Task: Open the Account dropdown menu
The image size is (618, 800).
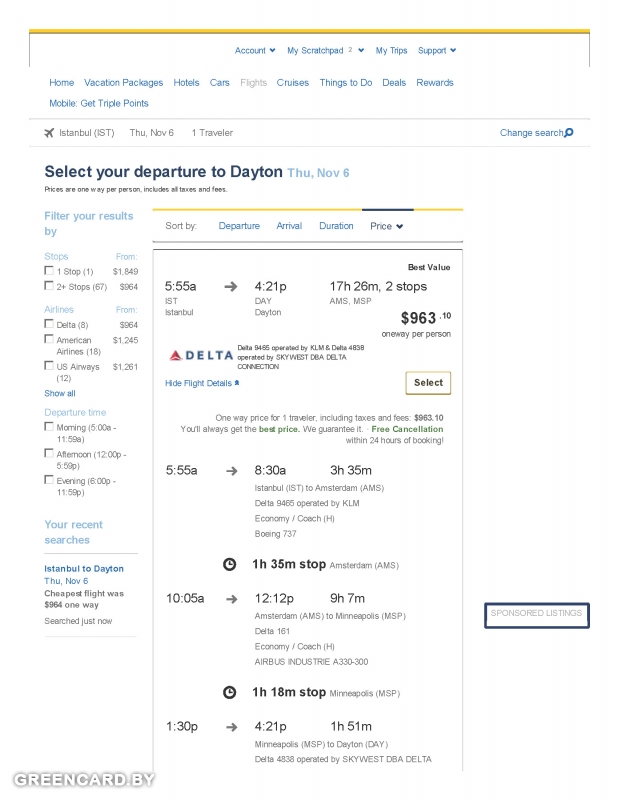Action: coord(255,51)
